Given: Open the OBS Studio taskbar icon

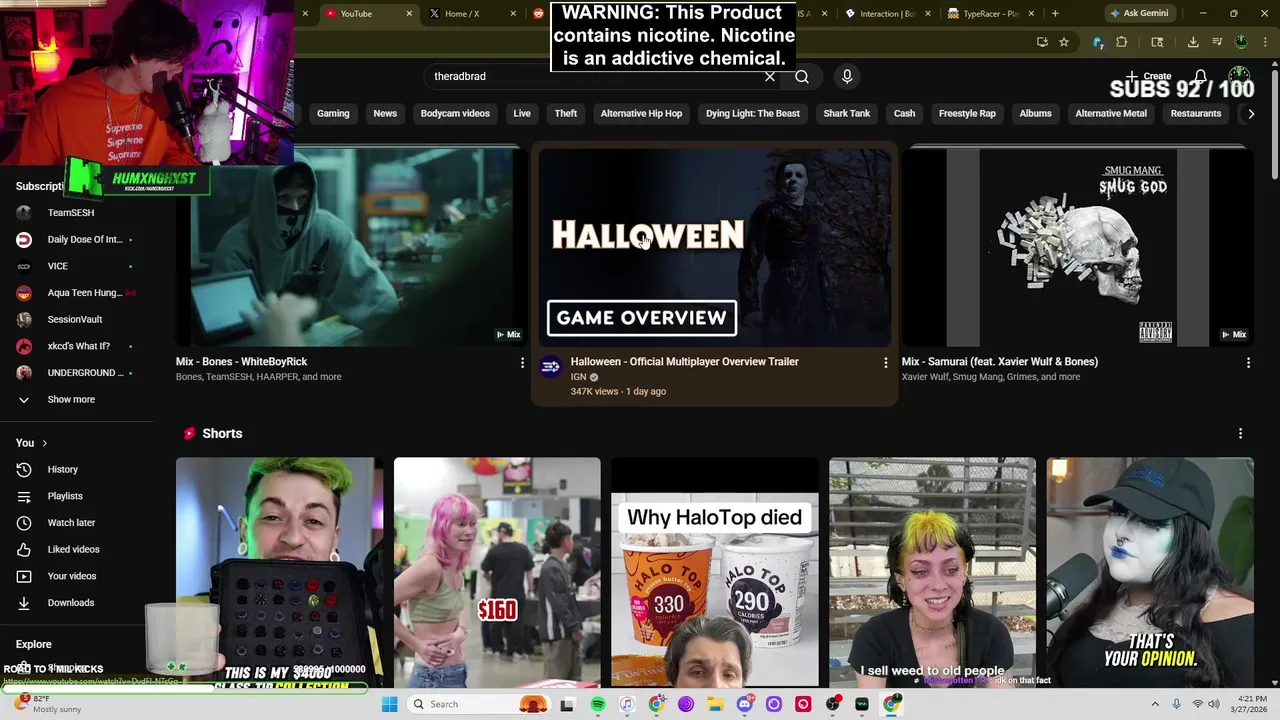Looking at the screenshot, I should pyautogui.click(x=832, y=704).
